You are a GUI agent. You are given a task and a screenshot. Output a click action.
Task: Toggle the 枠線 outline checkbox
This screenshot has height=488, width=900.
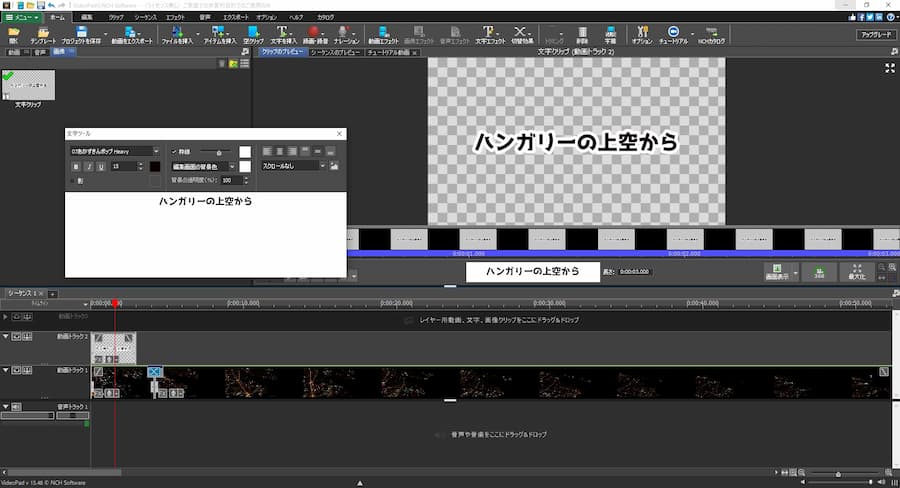click(174, 152)
